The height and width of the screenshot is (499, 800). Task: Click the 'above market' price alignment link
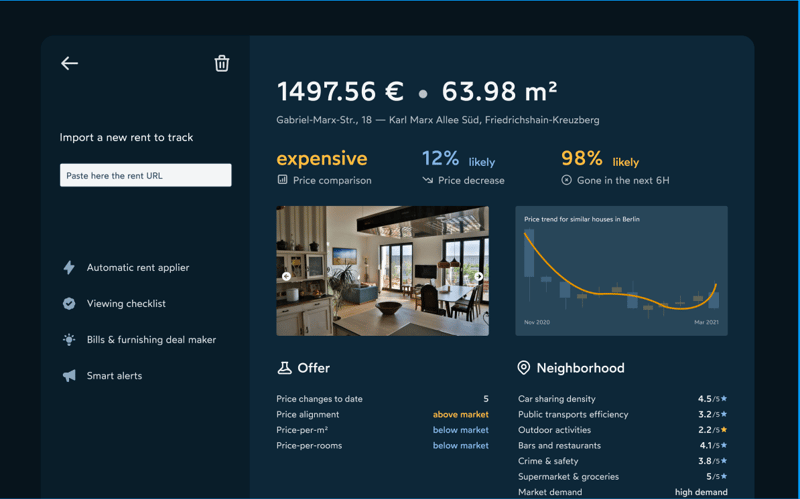460,414
